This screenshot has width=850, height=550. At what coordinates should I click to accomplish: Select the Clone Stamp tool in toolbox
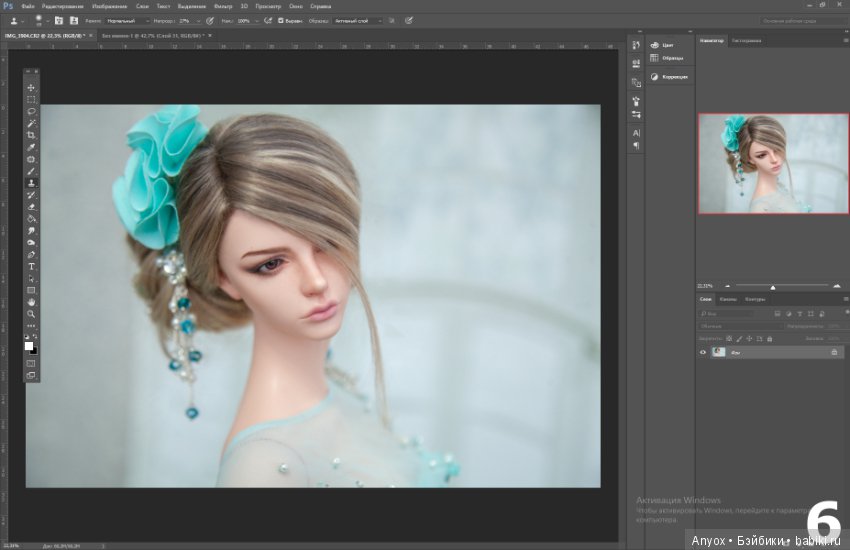[31, 183]
